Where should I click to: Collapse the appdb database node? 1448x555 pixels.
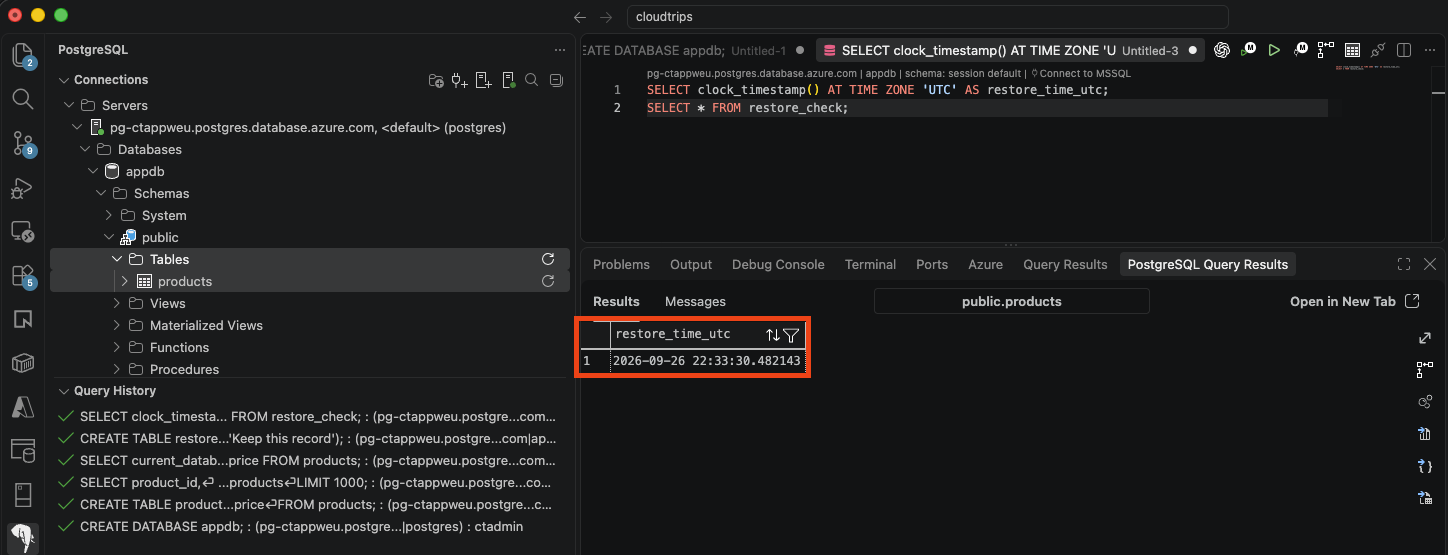tap(93, 171)
